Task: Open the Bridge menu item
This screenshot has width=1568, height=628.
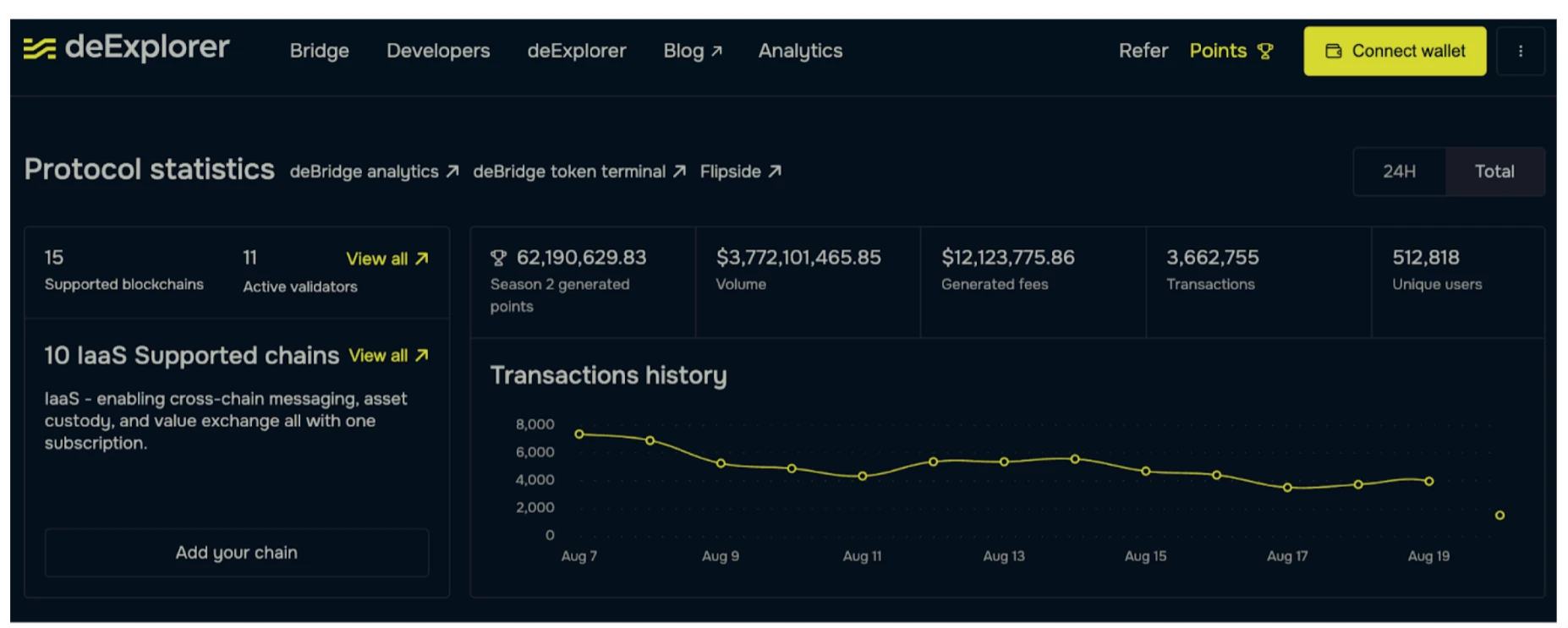Action: (x=319, y=52)
